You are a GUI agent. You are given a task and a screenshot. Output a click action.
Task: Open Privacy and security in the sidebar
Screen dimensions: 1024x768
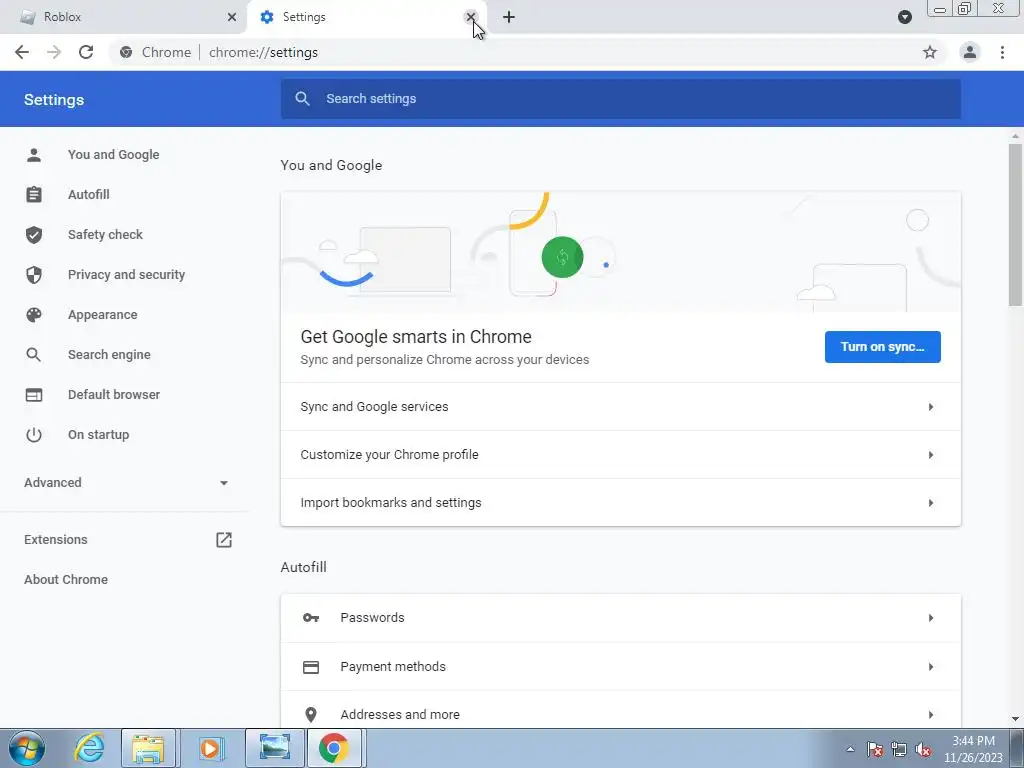pyautogui.click(x=126, y=275)
